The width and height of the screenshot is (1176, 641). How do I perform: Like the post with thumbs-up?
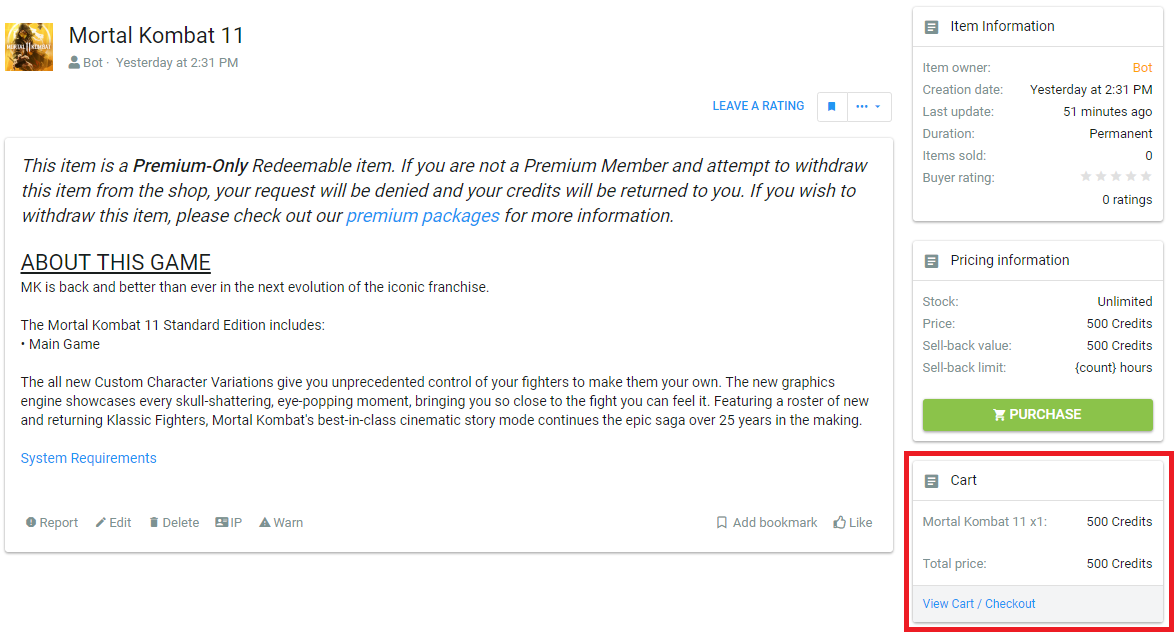[x=853, y=522]
